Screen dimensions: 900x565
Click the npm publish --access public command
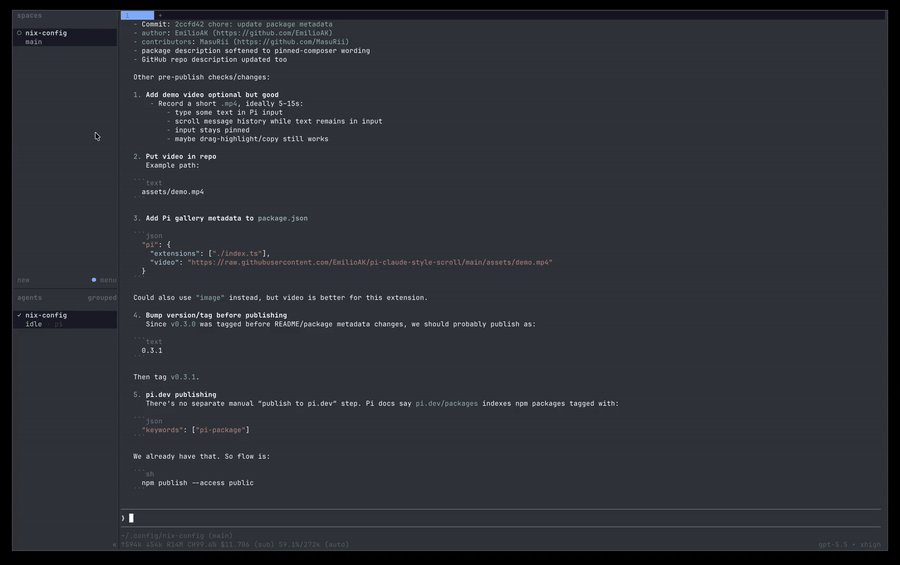tap(197, 483)
